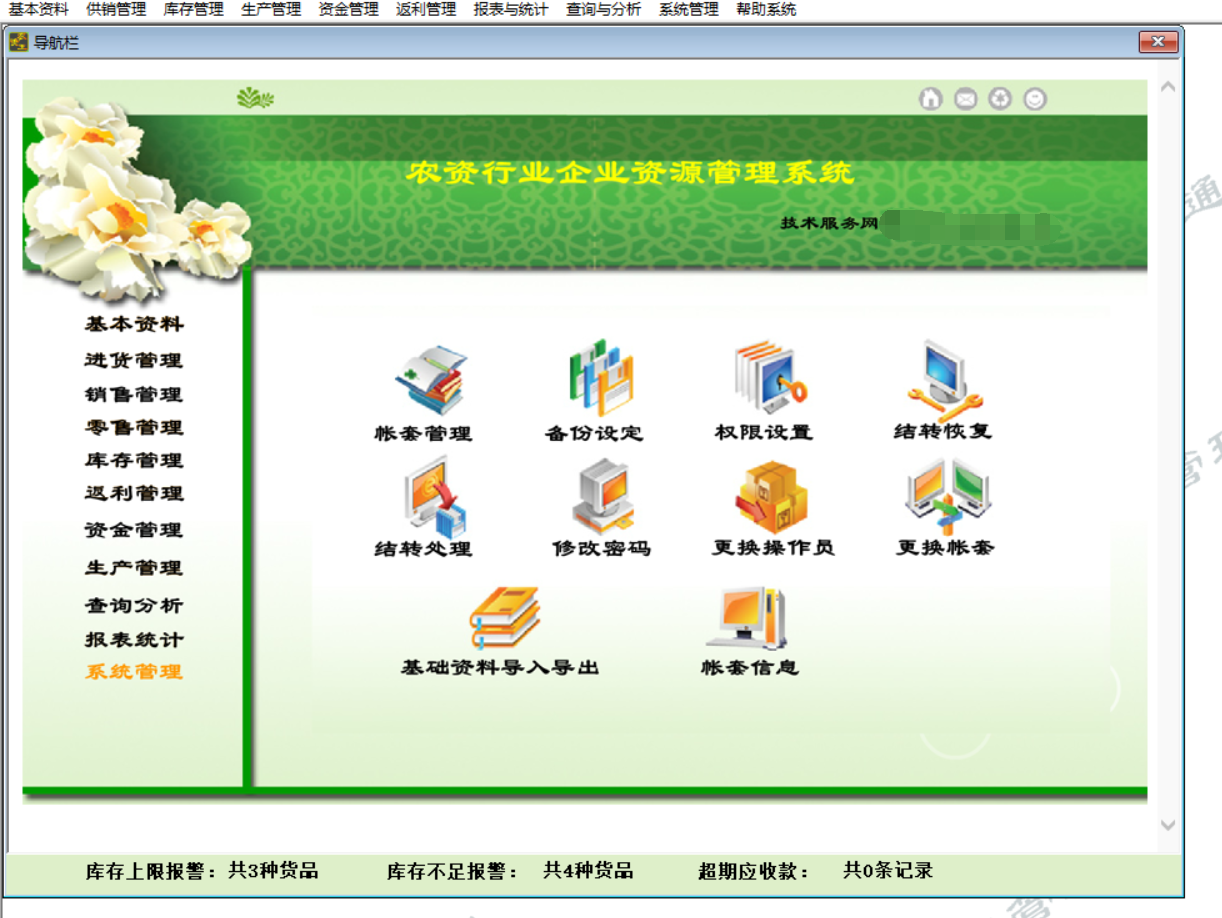
Task: Select highlighted 系统管理 in left sidebar
Action: (x=134, y=672)
